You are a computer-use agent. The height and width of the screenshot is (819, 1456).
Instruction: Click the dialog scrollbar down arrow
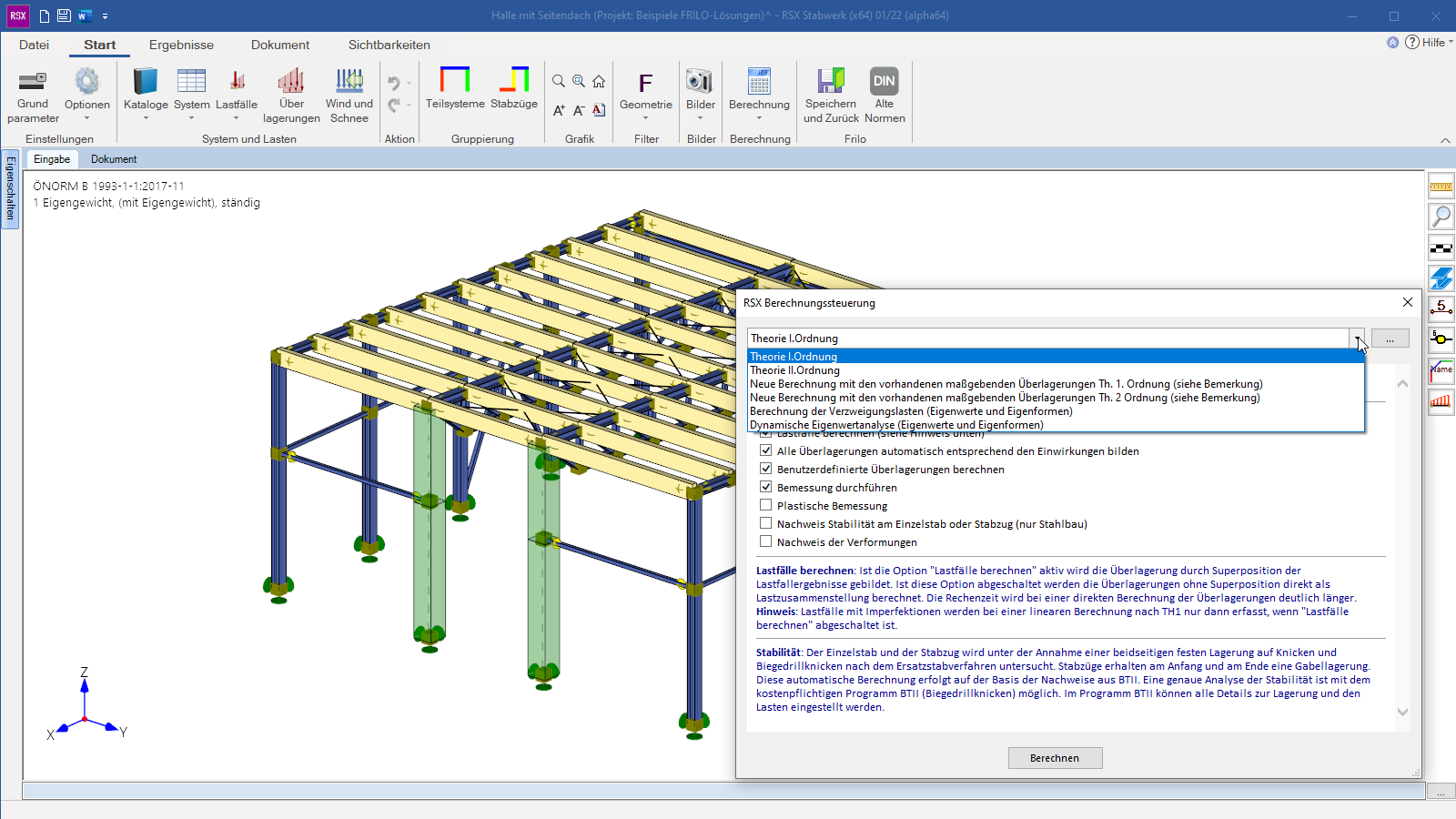point(1402,713)
